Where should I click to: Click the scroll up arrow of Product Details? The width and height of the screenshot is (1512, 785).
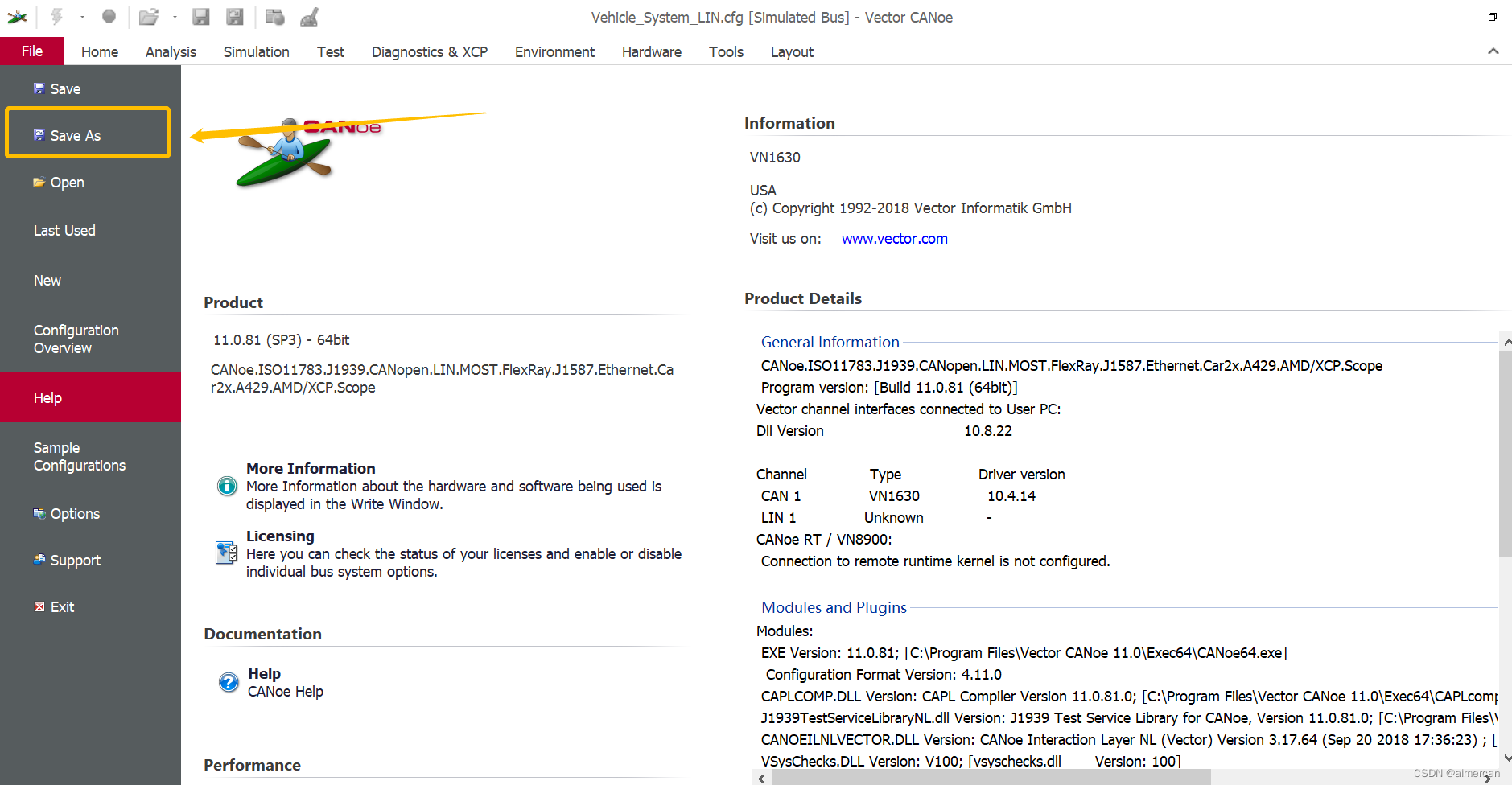(x=1506, y=342)
